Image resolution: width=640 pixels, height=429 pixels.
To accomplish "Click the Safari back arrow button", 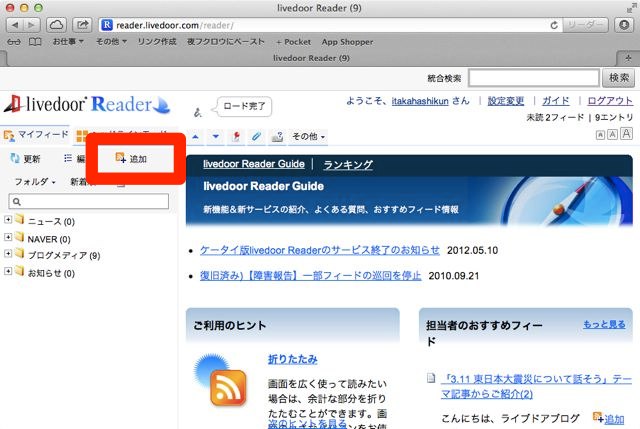I will pyautogui.click(x=15, y=25).
